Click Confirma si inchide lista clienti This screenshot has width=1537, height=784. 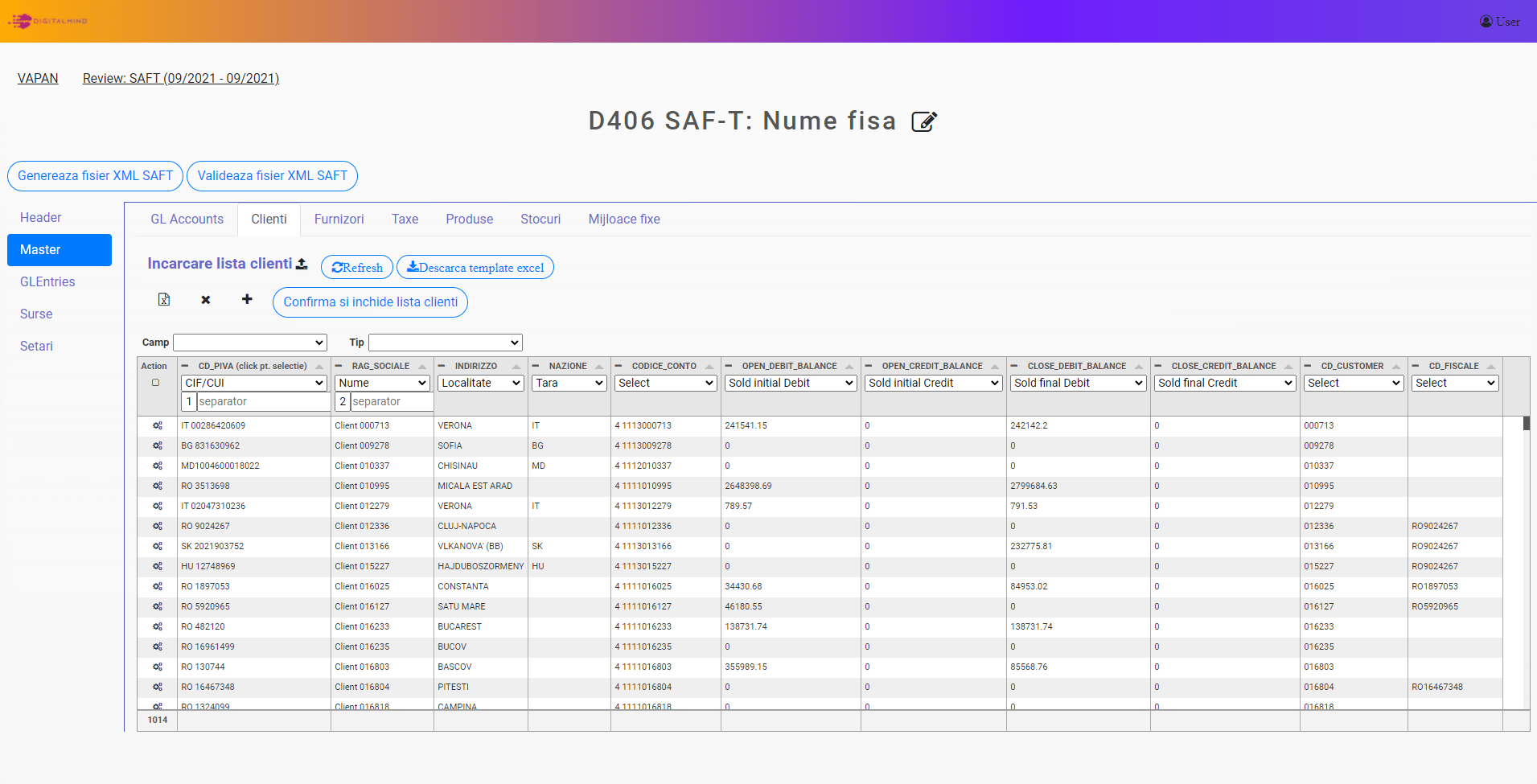(370, 302)
